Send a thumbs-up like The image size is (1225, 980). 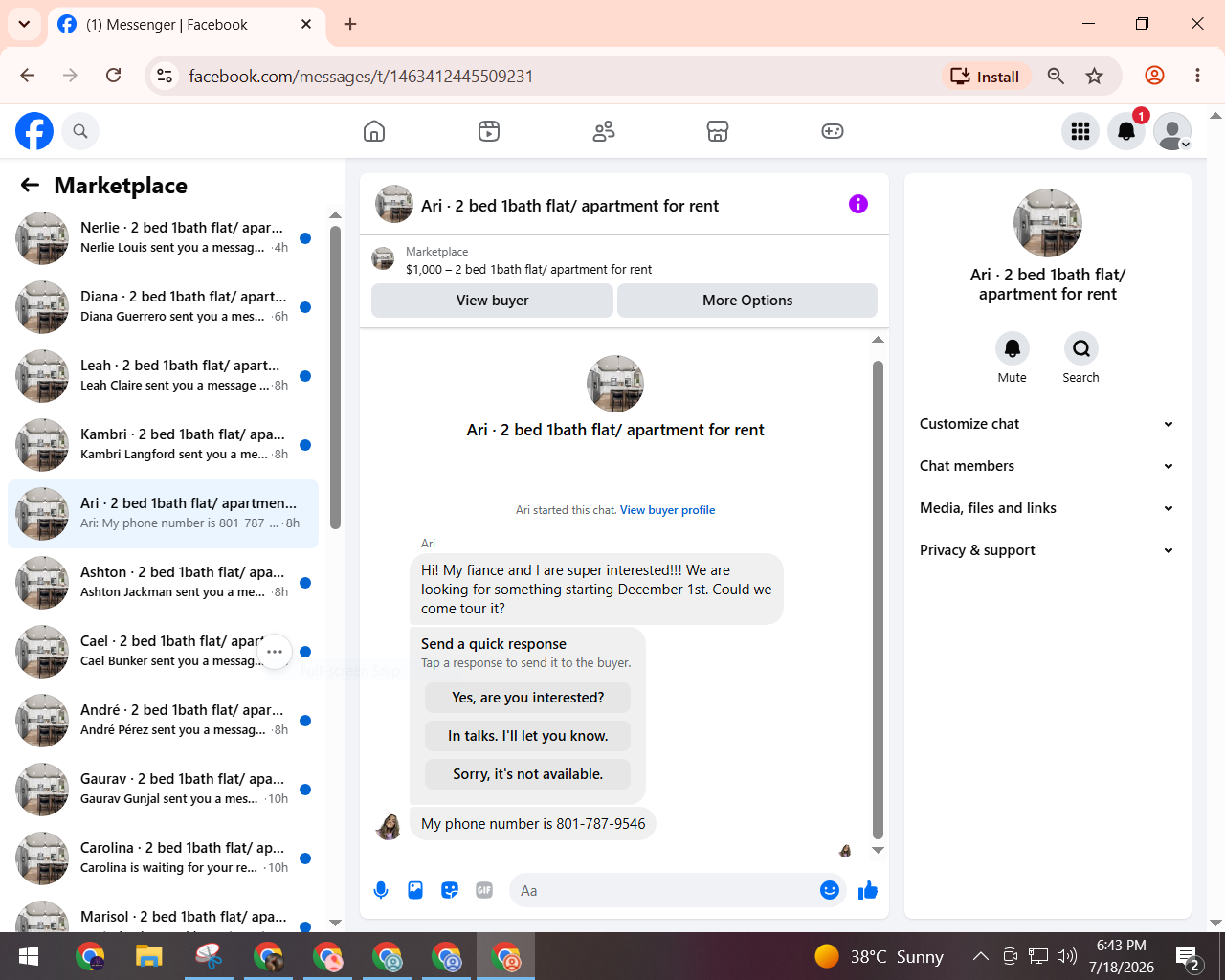point(868,891)
